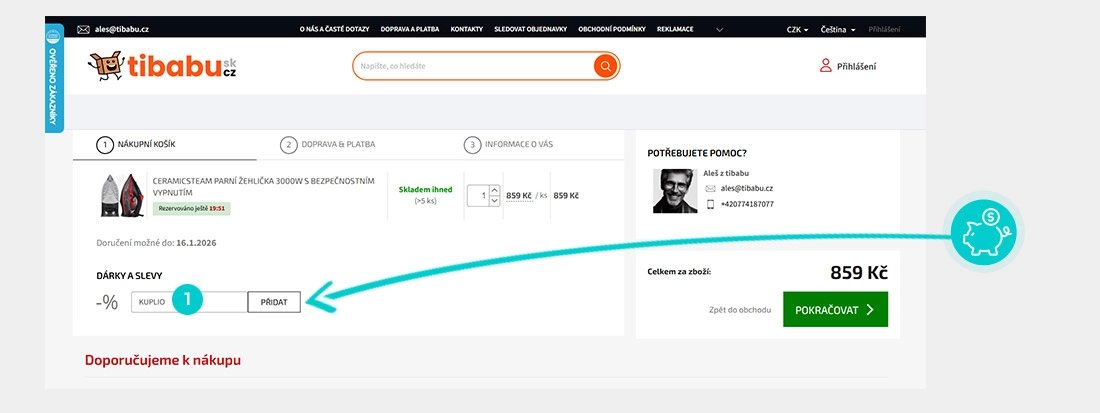Click the red user icon next to Přihlášení

pos(826,66)
